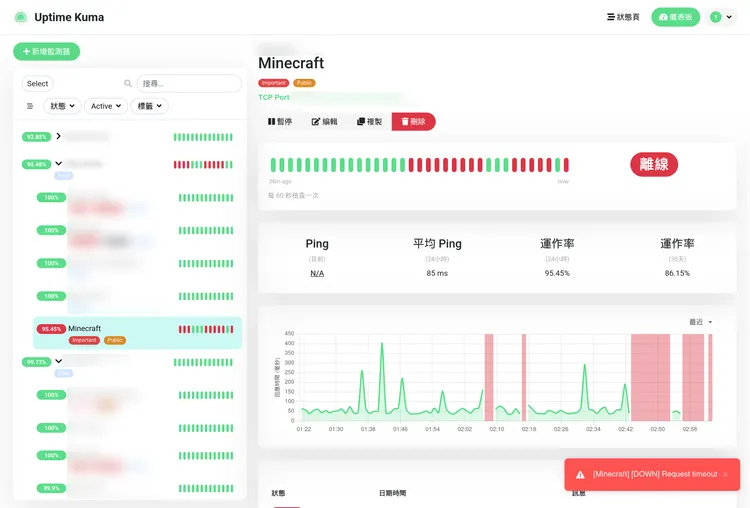Open the 狀態 filter dropdown
Image resolution: width=750 pixels, height=508 pixels.
tap(62, 106)
